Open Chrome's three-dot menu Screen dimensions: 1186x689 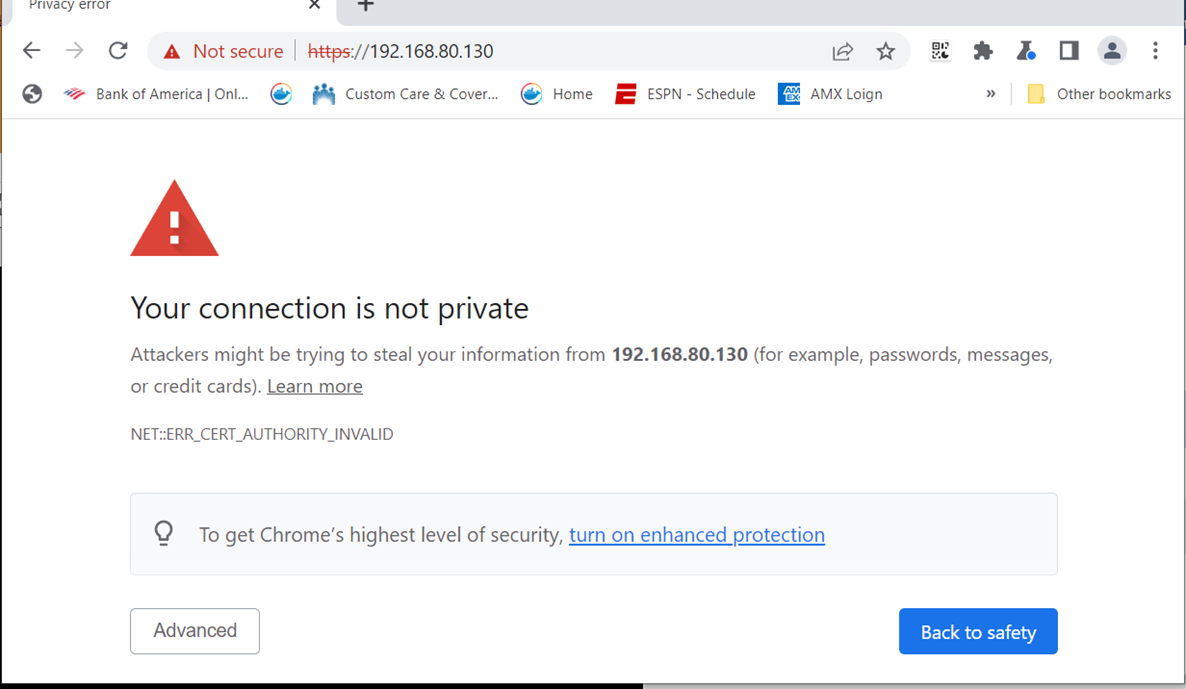[1155, 51]
